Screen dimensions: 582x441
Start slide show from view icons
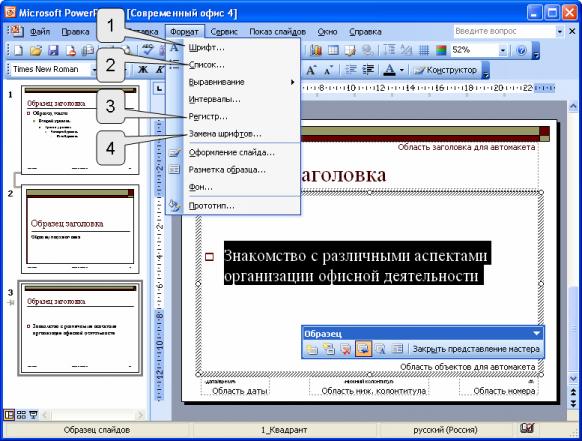tap(33, 414)
